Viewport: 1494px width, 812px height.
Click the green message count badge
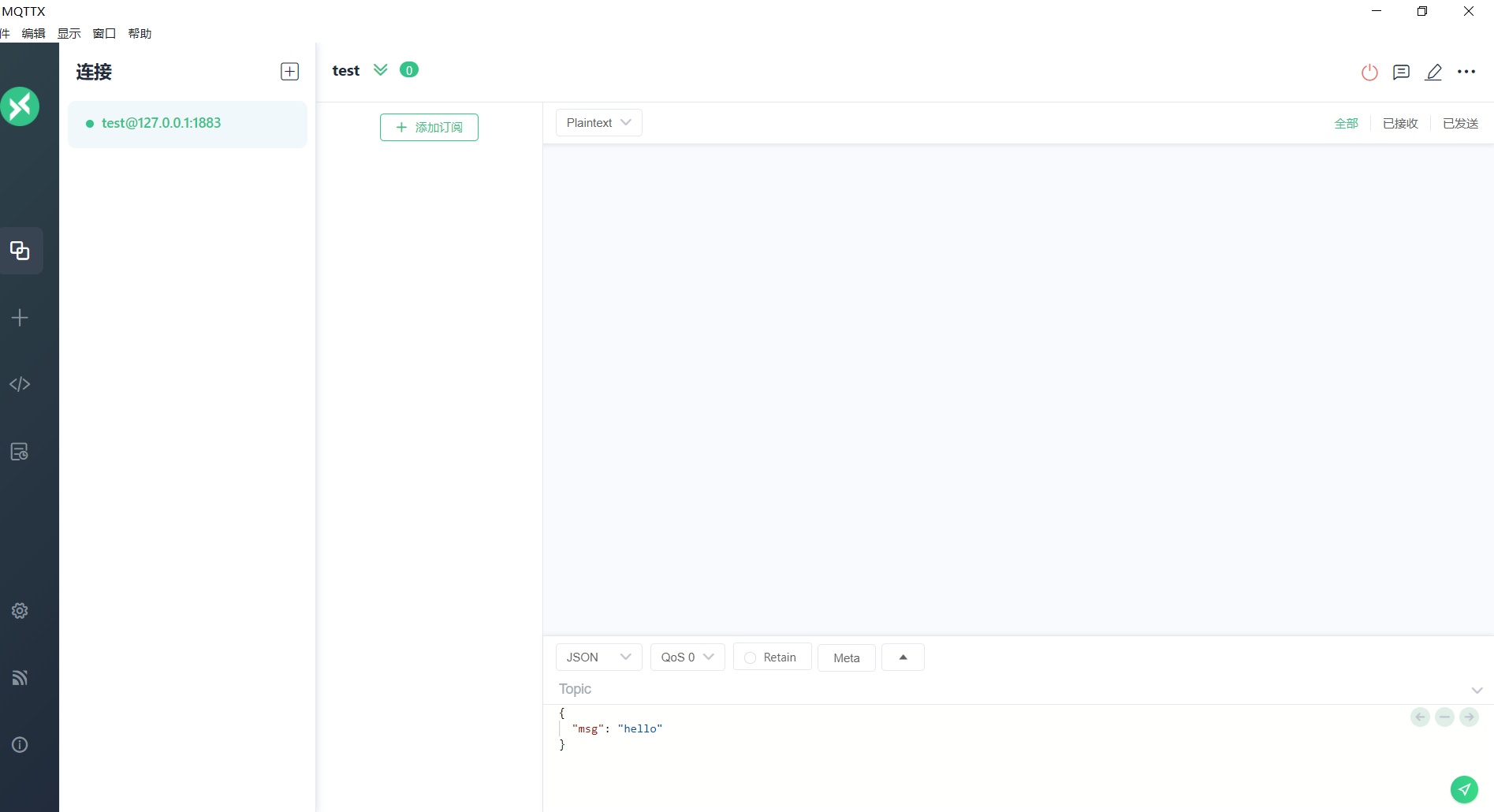pyautogui.click(x=409, y=70)
